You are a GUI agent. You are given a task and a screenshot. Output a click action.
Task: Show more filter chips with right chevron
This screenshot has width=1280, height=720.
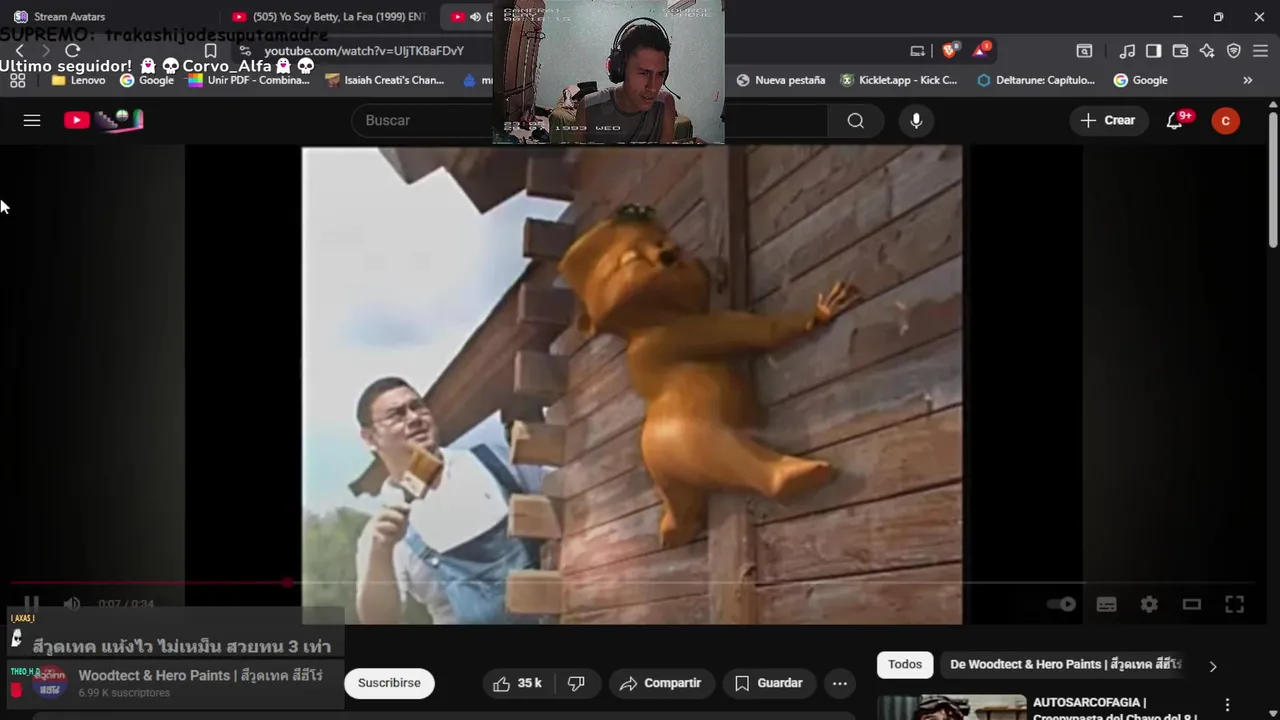tap(1213, 666)
